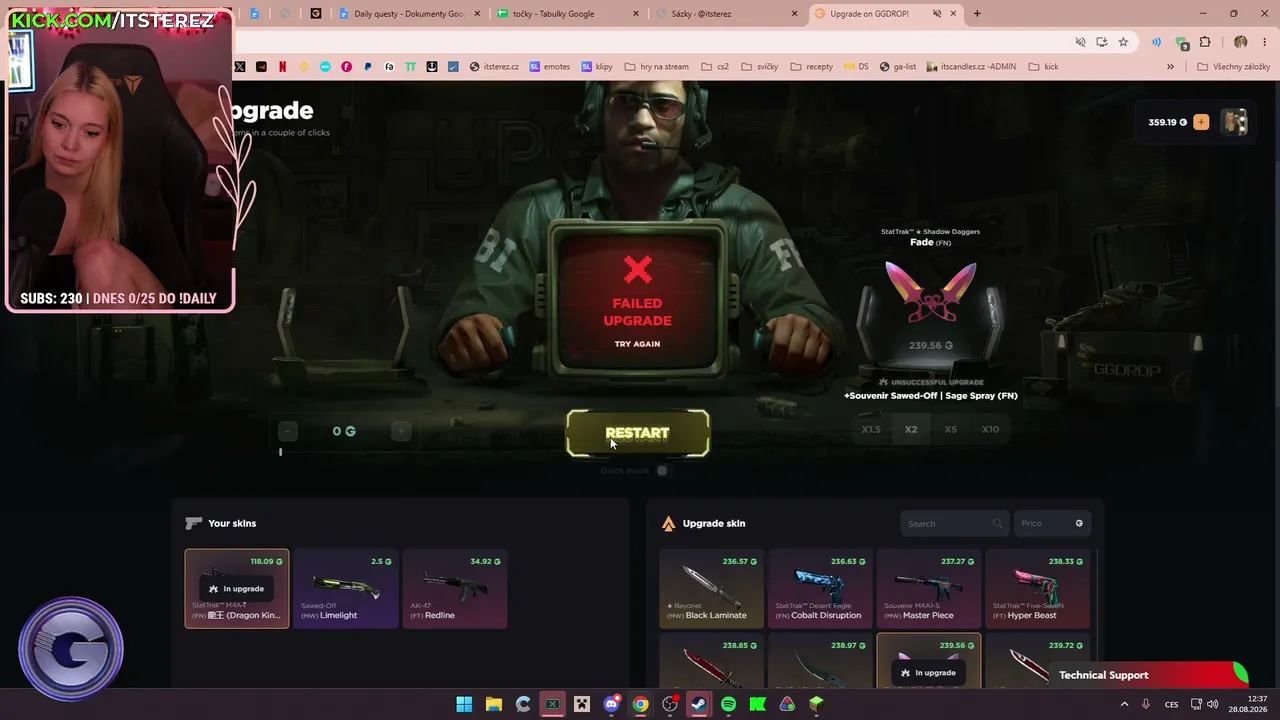Image resolution: width=1280 pixels, height=720 pixels.
Task: Close the Sázky @itsterez tab
Action: pos(795,14)
